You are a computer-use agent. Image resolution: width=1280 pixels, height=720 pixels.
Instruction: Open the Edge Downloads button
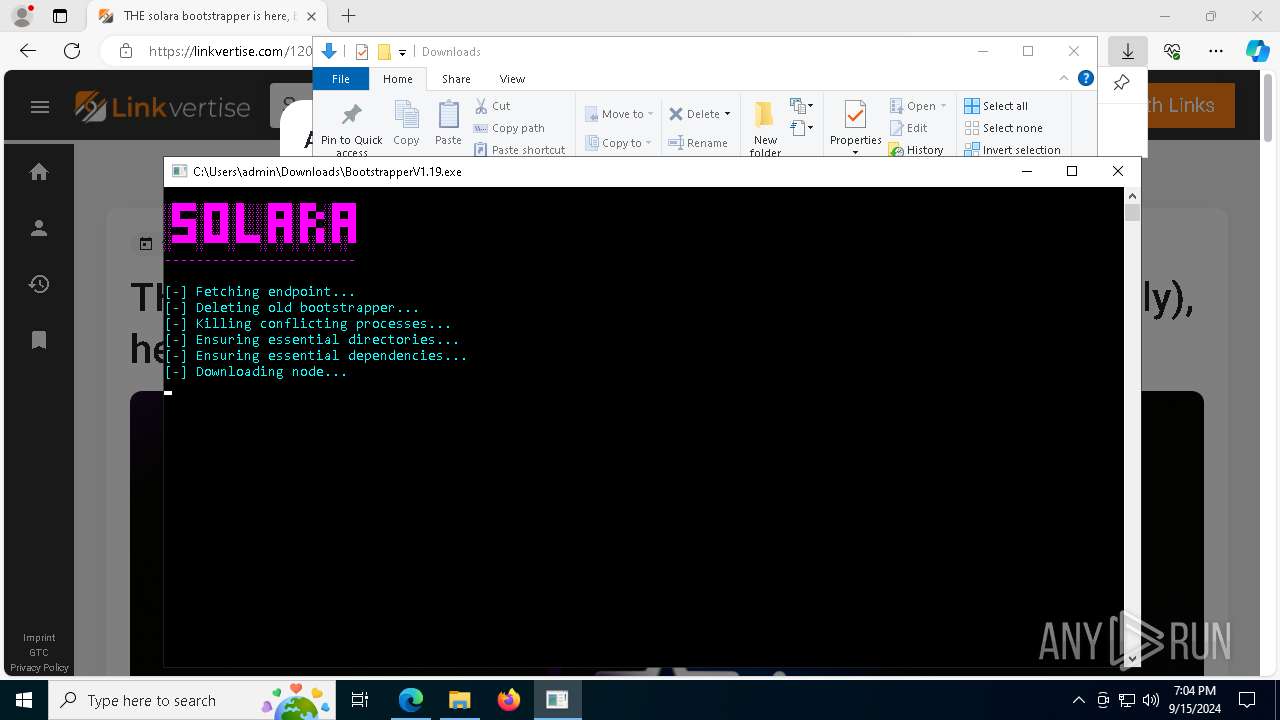coord(1128,51)
